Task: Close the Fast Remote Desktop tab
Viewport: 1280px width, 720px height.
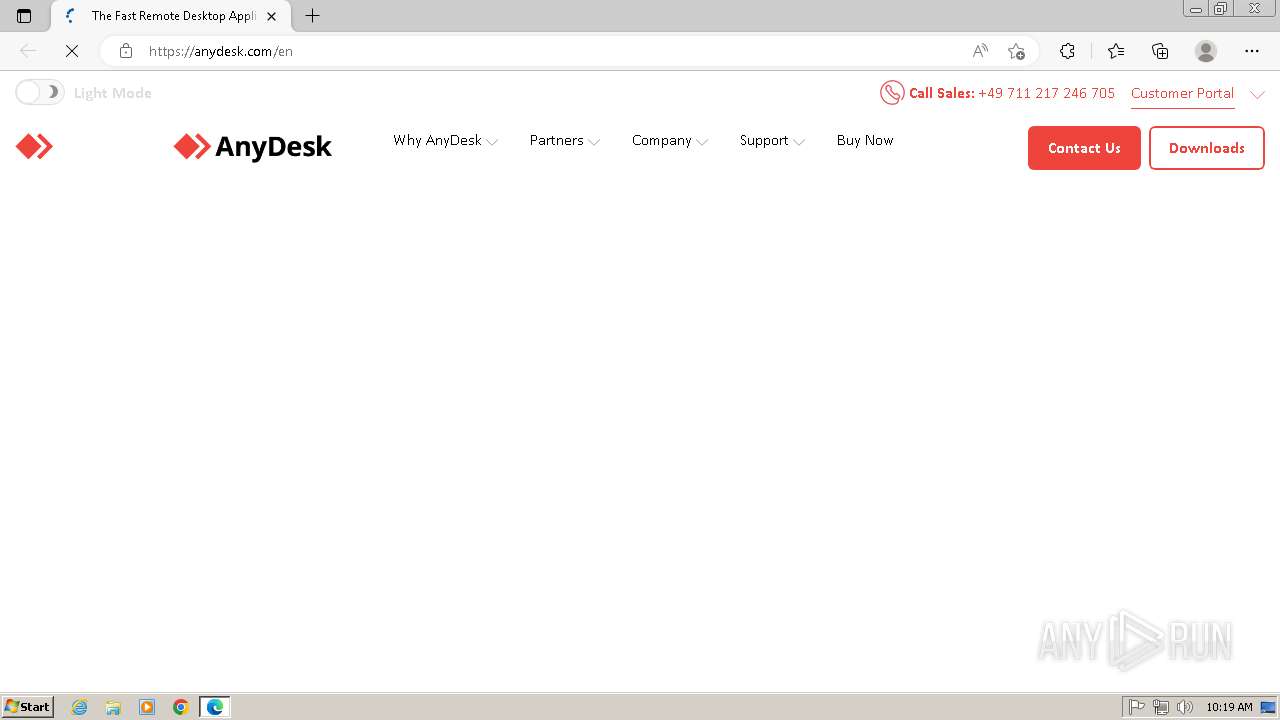Action: pos(271,16)
